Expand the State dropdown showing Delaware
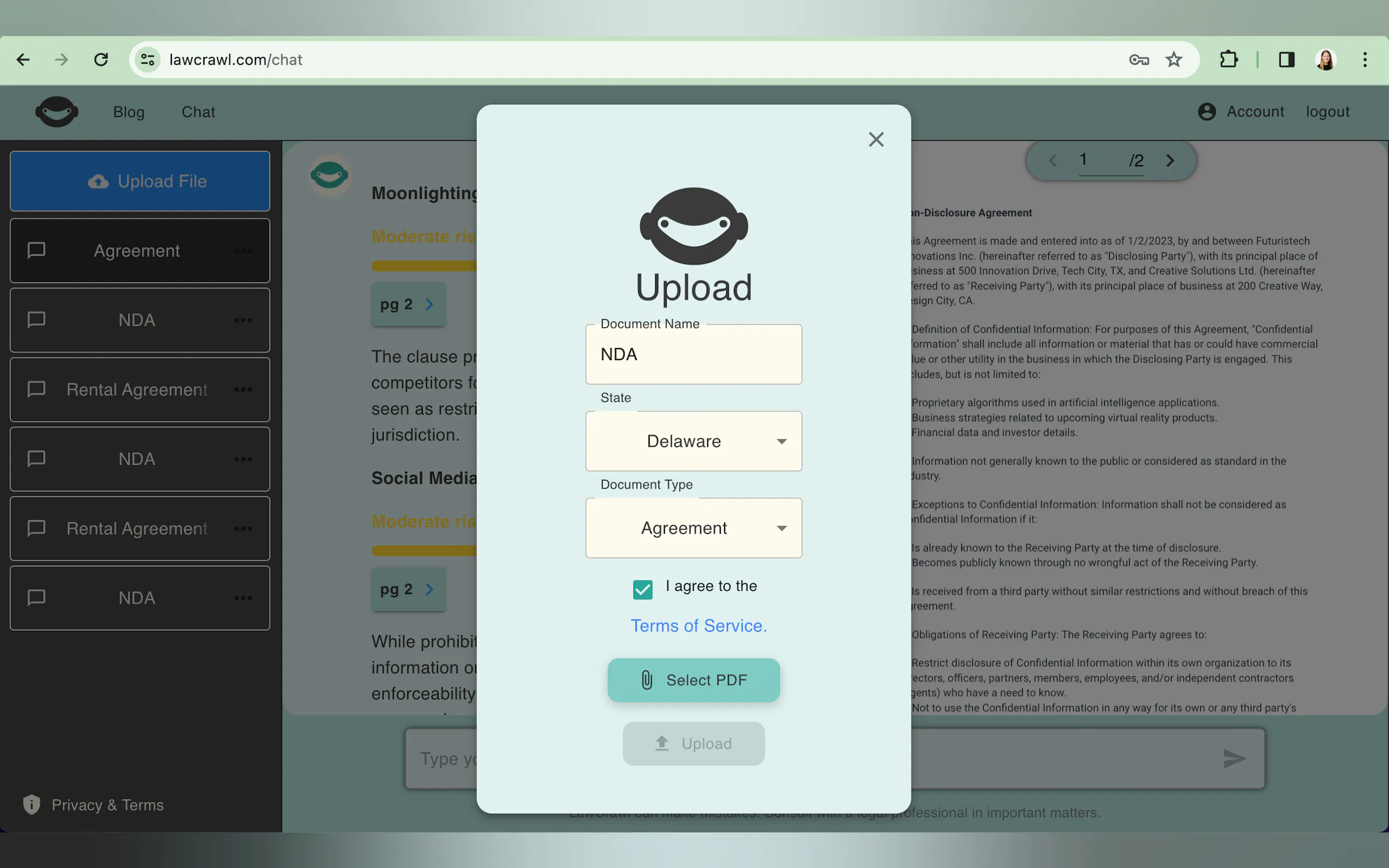The height and width of the screenshot is (868, 1389). [693, 441]
